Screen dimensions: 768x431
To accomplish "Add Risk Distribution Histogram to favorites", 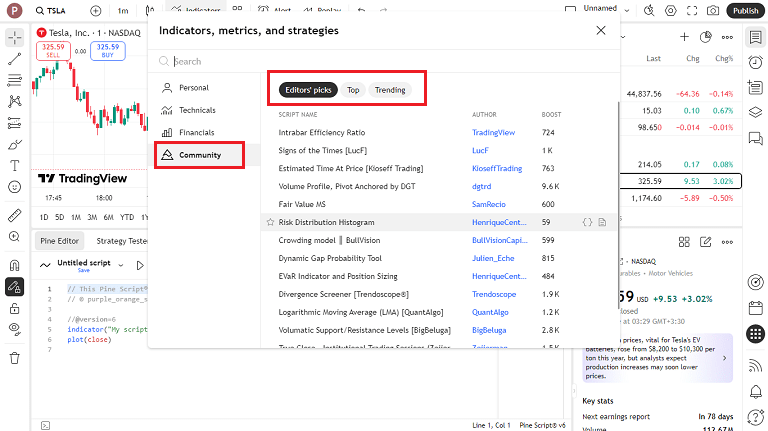I will (270, 222).
